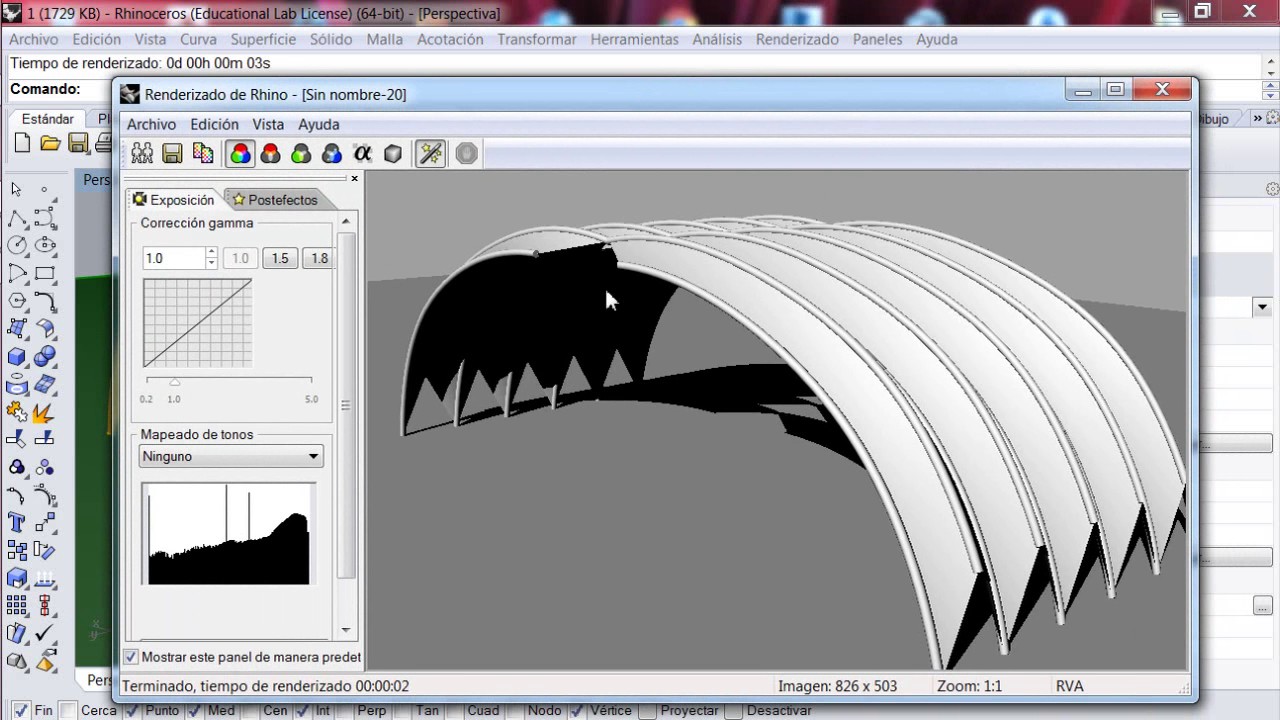Save the rendered image via floppy icon
The width and height of the screenshot is (1280, 720).
pos(172,153)
